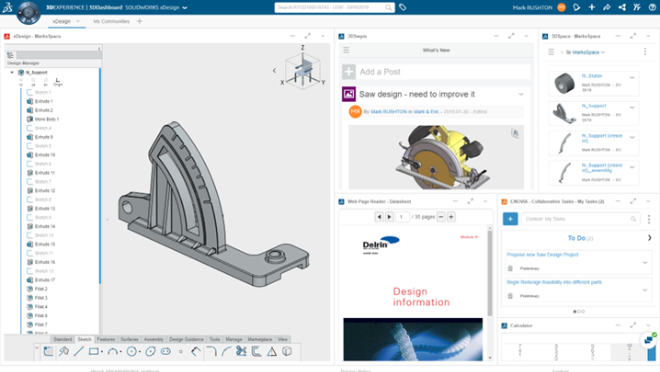The height and width of the screenshot is (372, 660).
Task: Select the Slot sketch tool
Action: (166, 351)
